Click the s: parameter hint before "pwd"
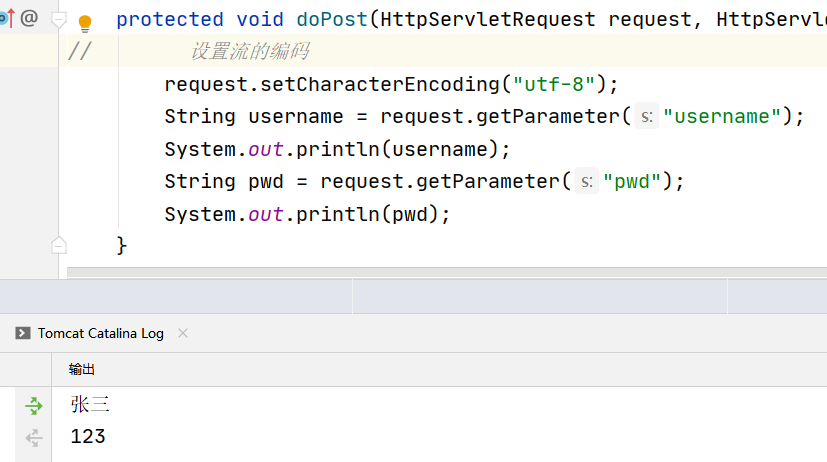This screenshot has height=462, width=827. [x=586, y=182]
